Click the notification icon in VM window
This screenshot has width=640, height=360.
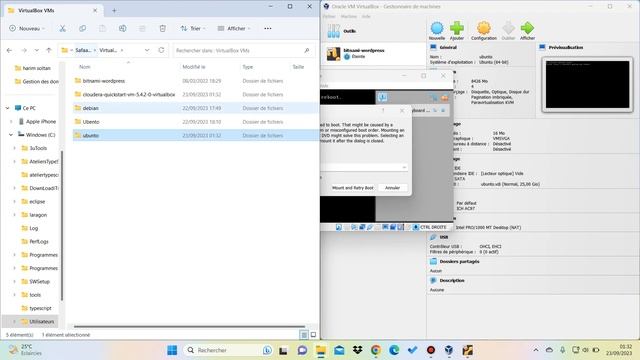tap(382, 97)
